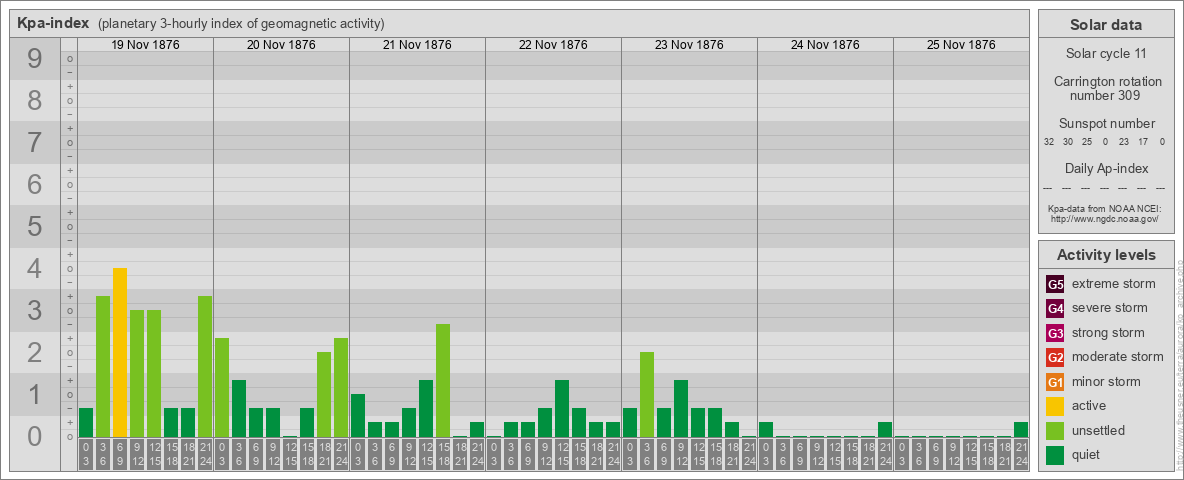
Task: Click the sunspot value 32
Action: click(x=1049, y=142)
